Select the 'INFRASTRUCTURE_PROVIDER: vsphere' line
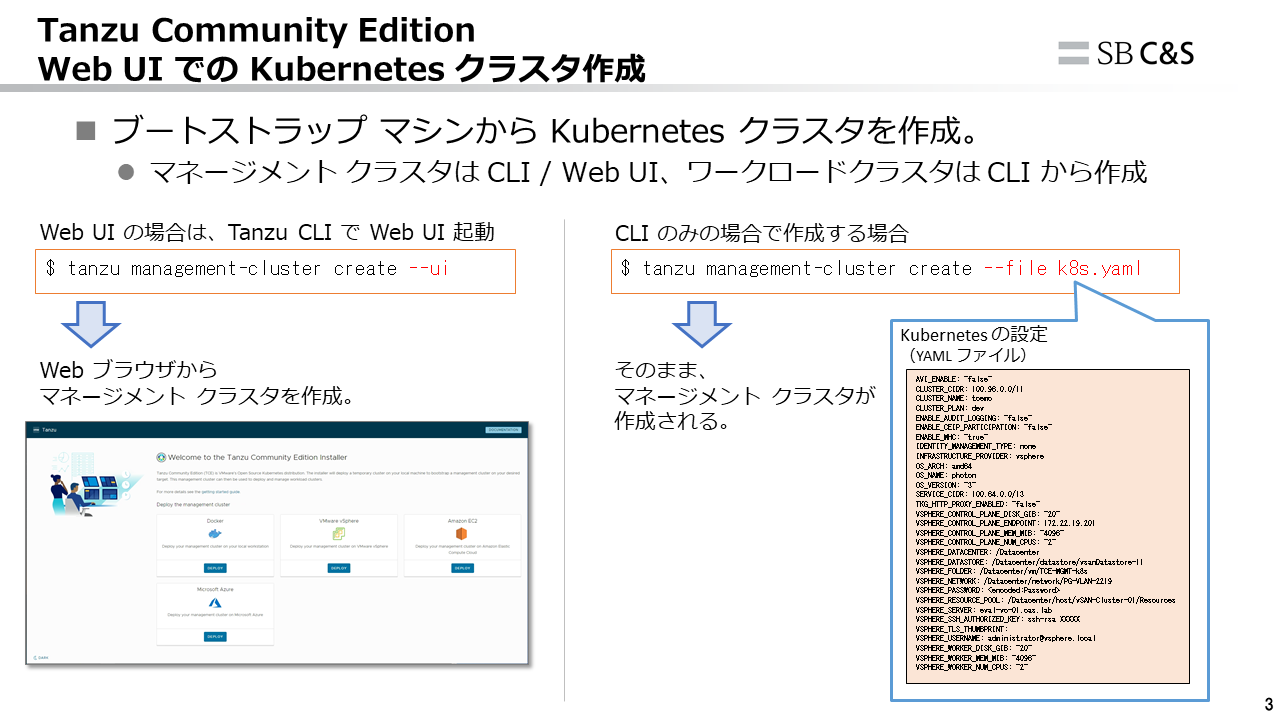 980,456
